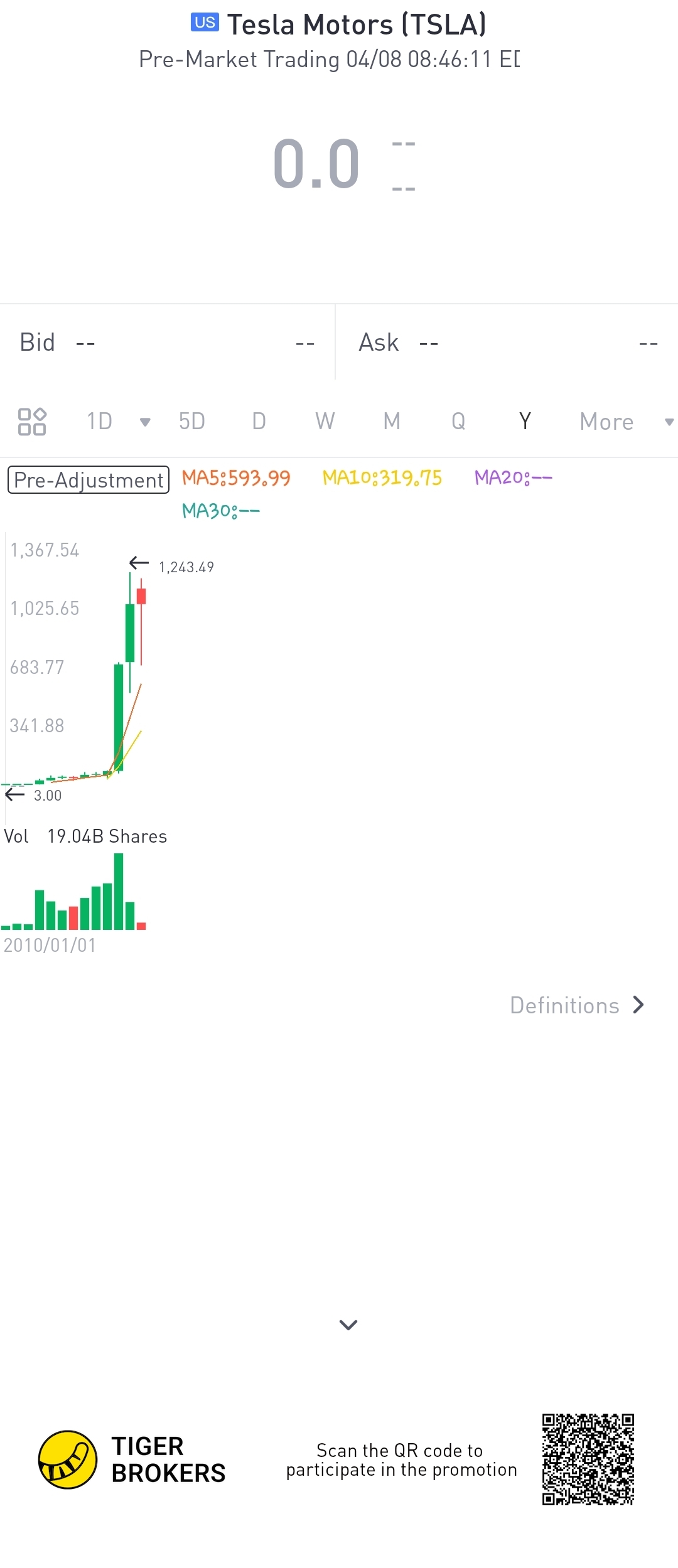
Task: Click the Vol 19.04B Shares label
Action: (85, 836)
